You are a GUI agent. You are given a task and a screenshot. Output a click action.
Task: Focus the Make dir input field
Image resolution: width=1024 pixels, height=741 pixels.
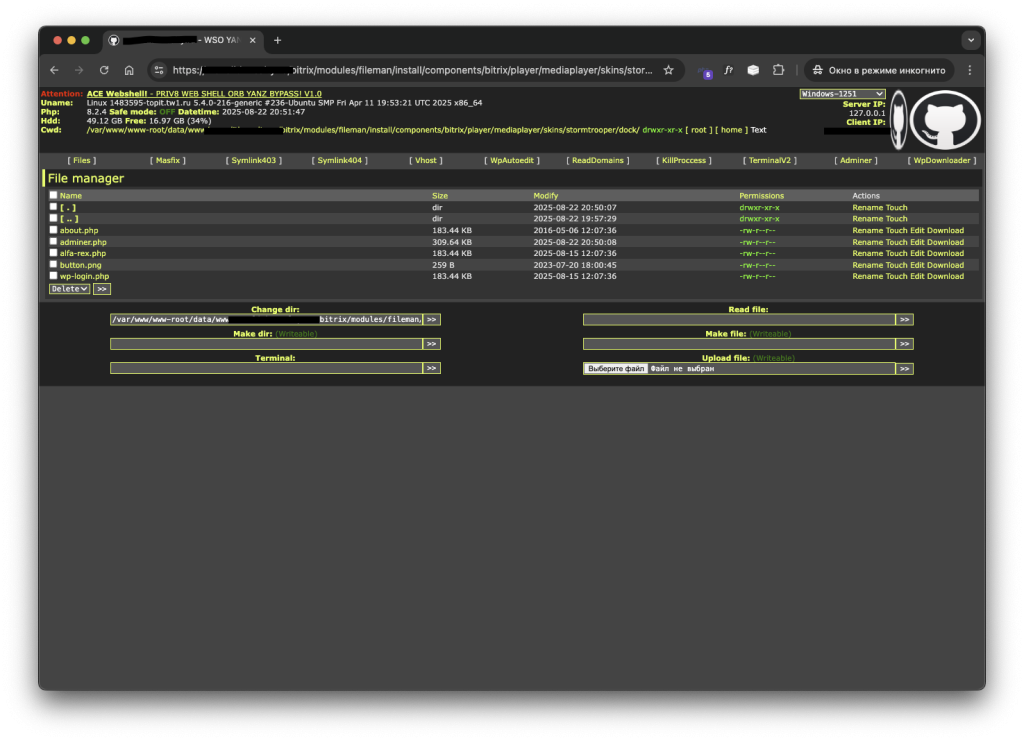pyautogui.click(x=266, y=343)
